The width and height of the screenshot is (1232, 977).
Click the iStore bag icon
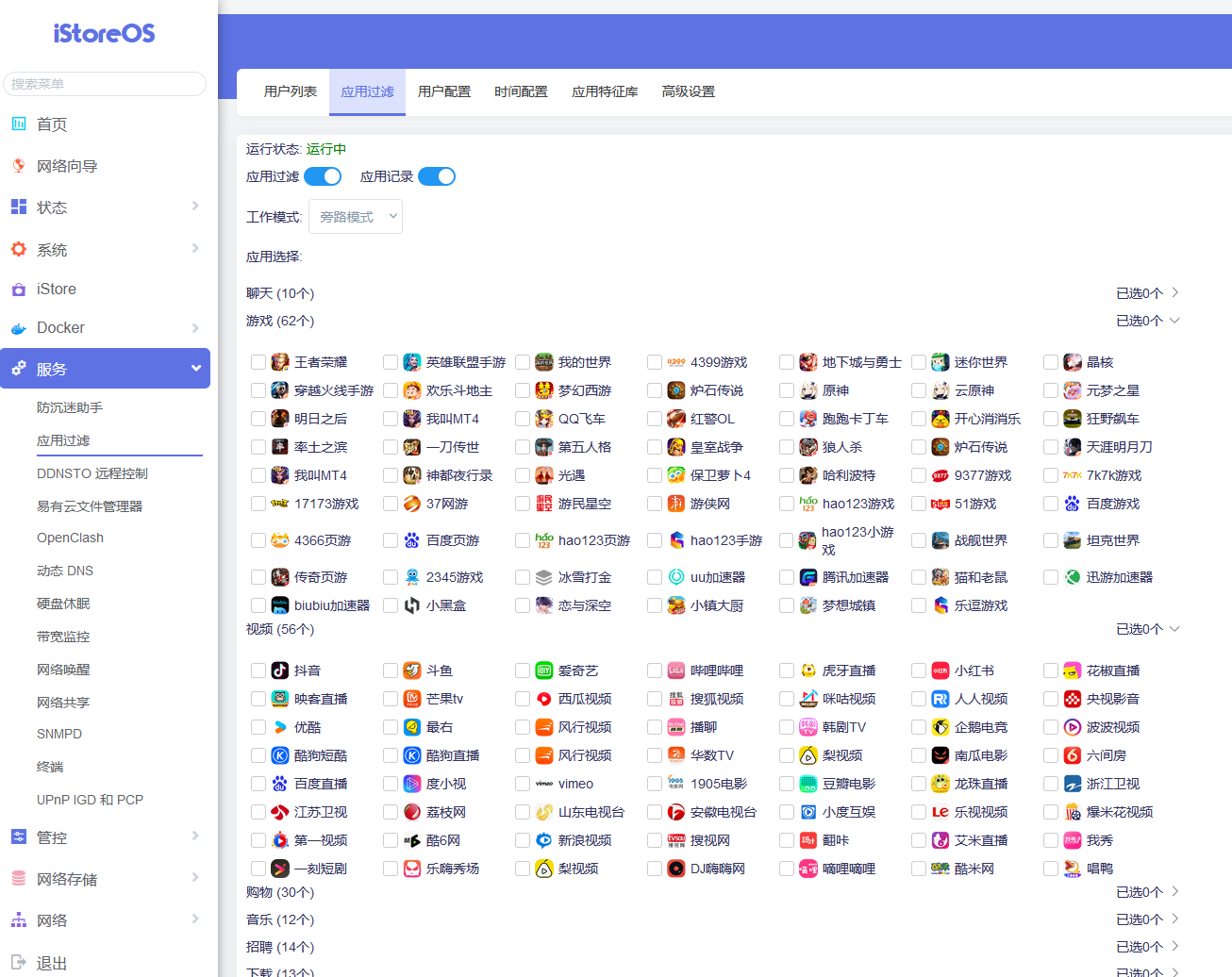(x=19, y=289)
